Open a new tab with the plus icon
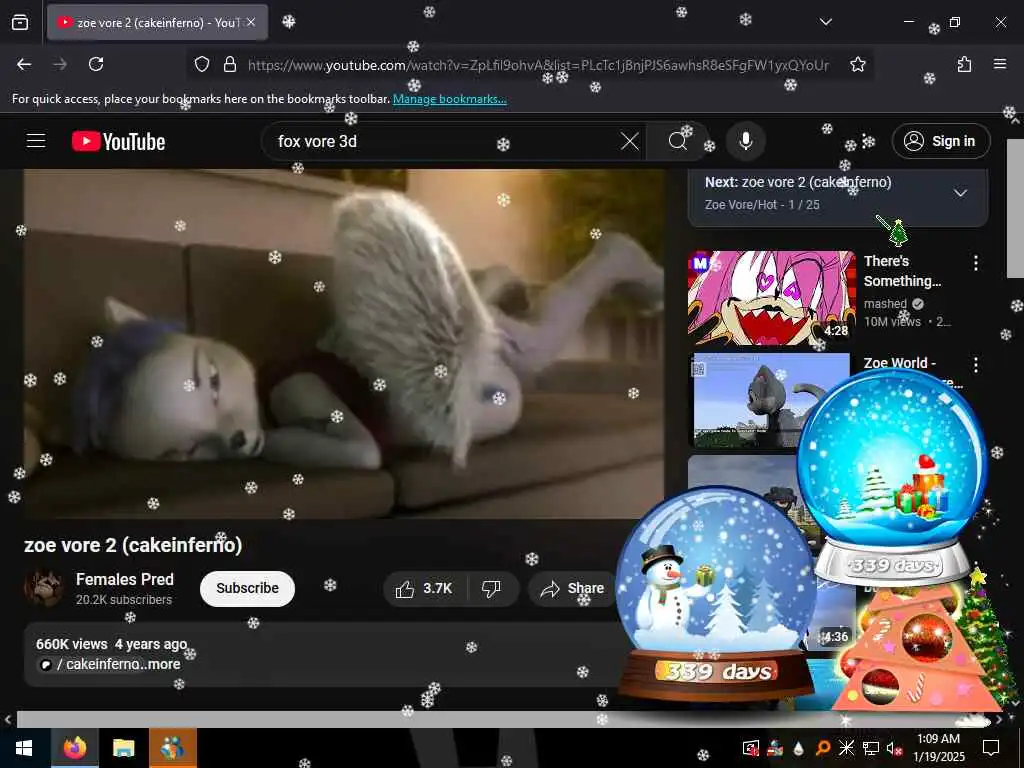The image size is (1024, 768). [x=289, y=22]
